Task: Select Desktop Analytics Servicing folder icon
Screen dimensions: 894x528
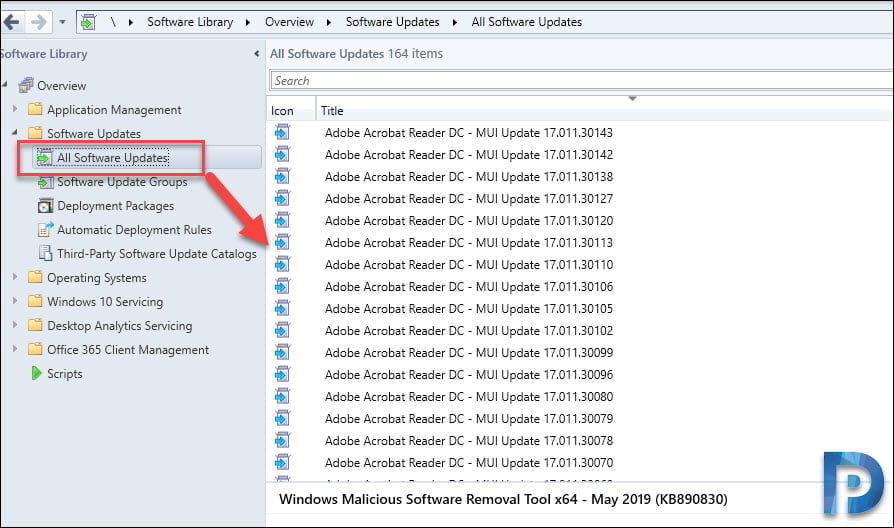Action: [35, 325]
